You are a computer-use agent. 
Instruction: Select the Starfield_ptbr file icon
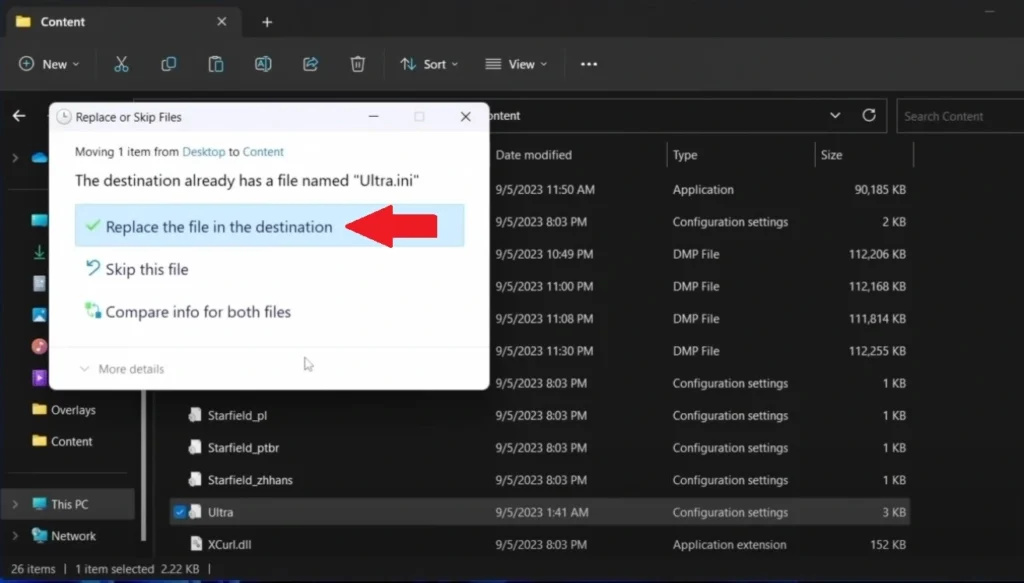[x=195, y=447]
